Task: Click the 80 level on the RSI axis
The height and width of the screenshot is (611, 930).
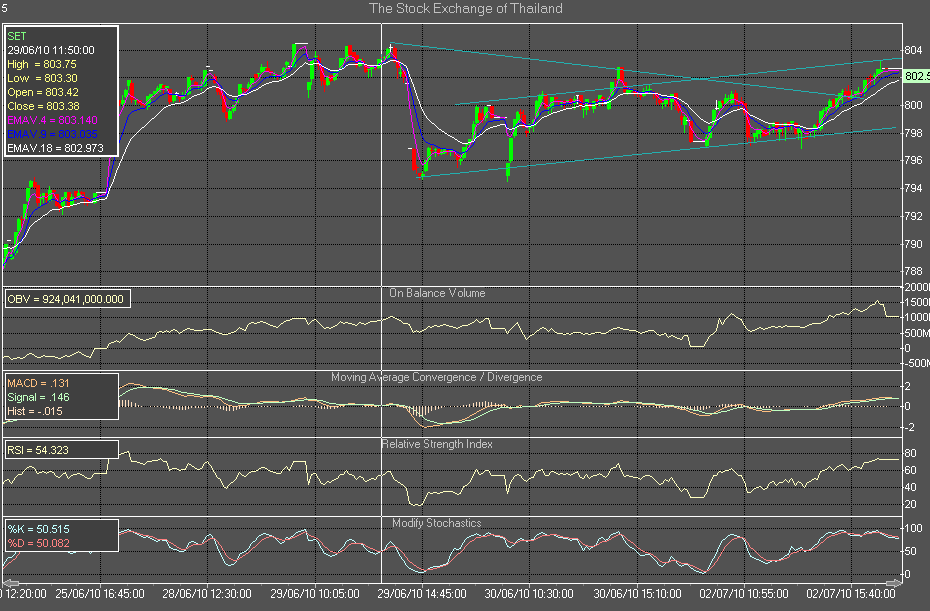Action: click(910, 454)
